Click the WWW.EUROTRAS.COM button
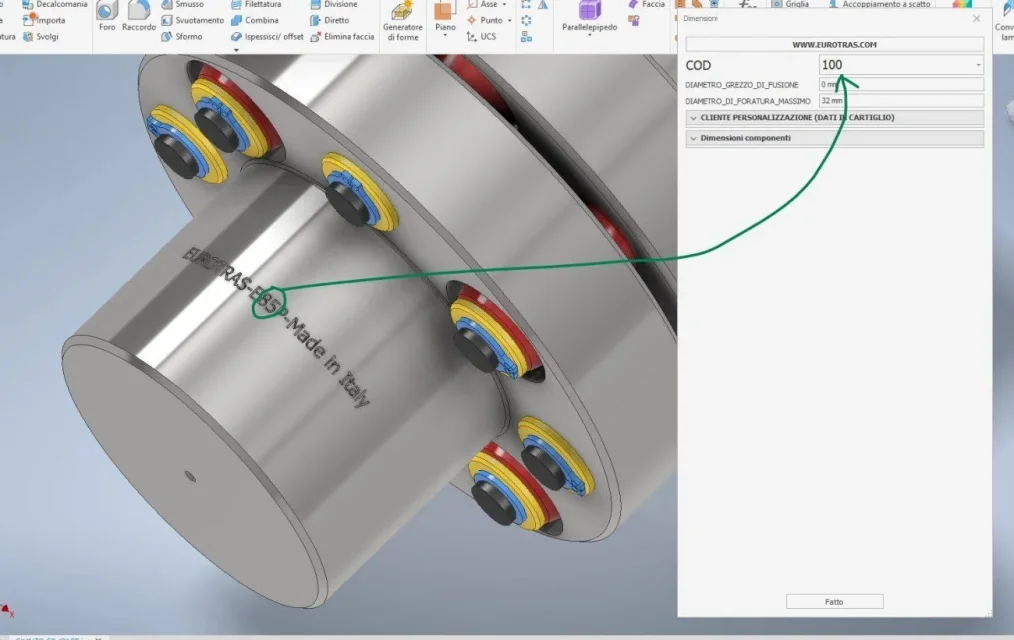The image size is (1014, 640). 835,45
